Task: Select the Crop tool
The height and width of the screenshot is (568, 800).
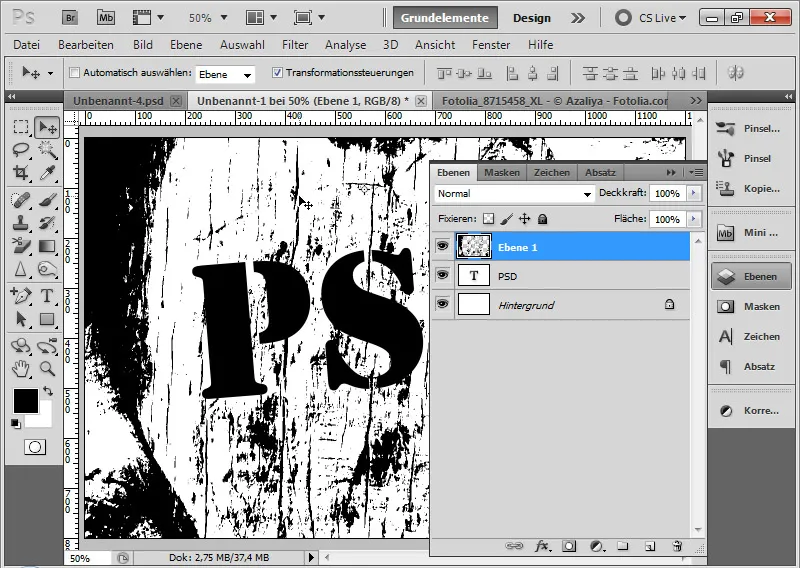Action: (x=21, y=174)
